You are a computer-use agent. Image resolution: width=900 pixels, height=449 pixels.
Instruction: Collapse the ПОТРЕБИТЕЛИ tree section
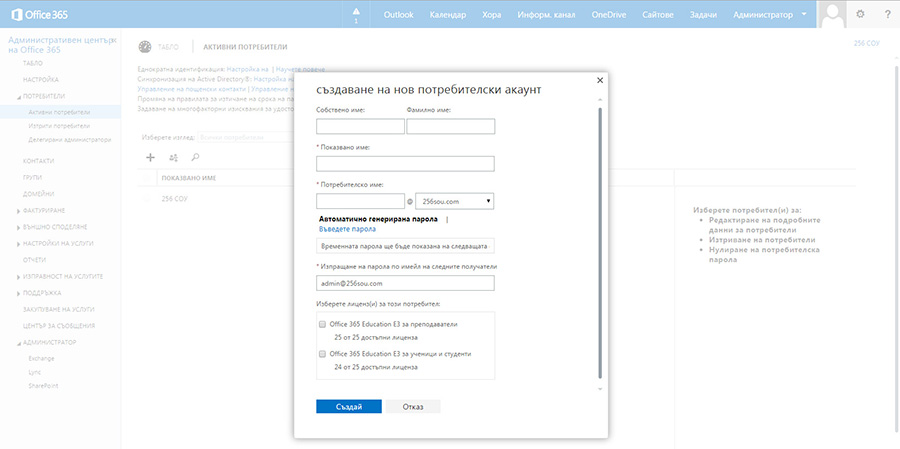[x=19, y=96]
